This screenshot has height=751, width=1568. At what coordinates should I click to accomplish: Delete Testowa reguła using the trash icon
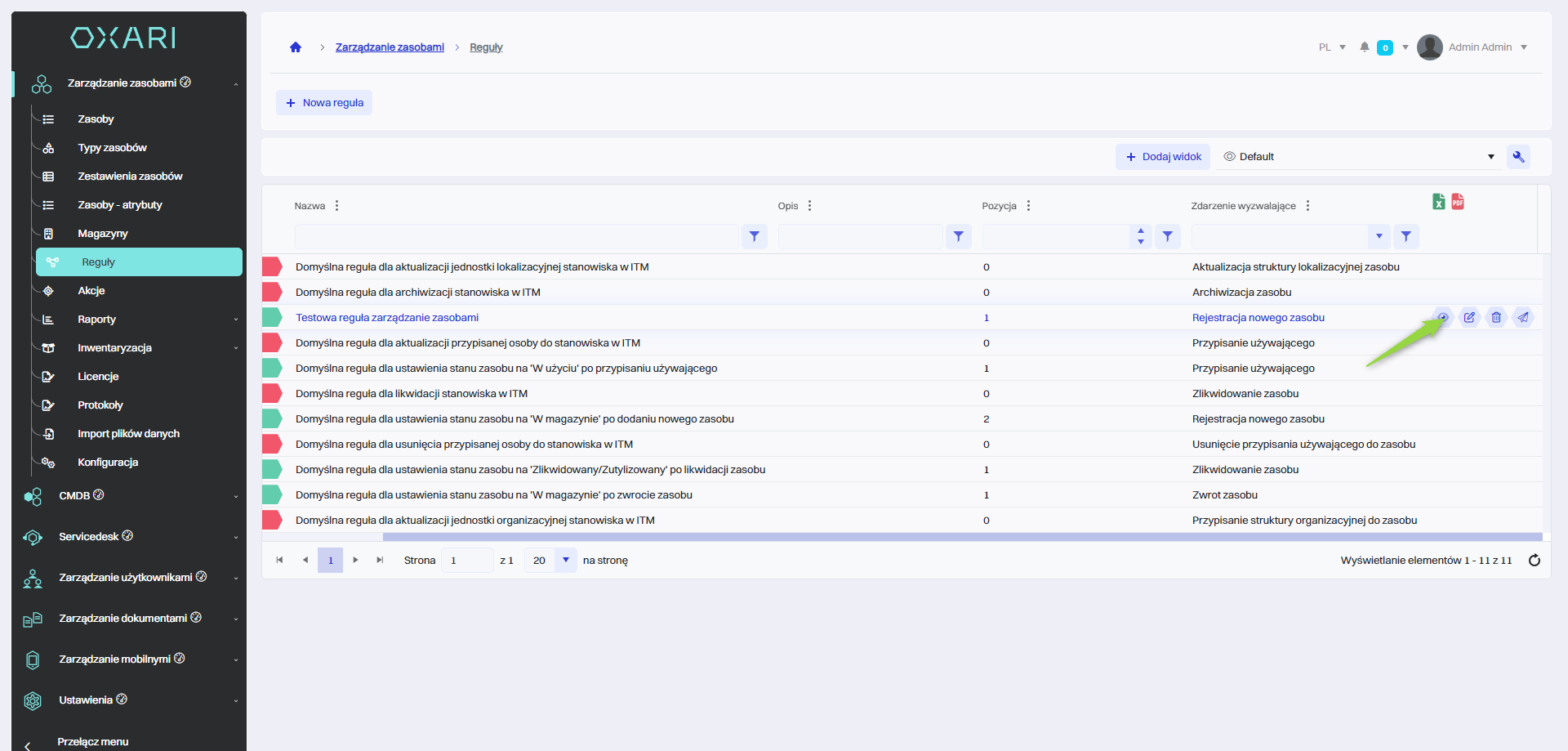1496,318
